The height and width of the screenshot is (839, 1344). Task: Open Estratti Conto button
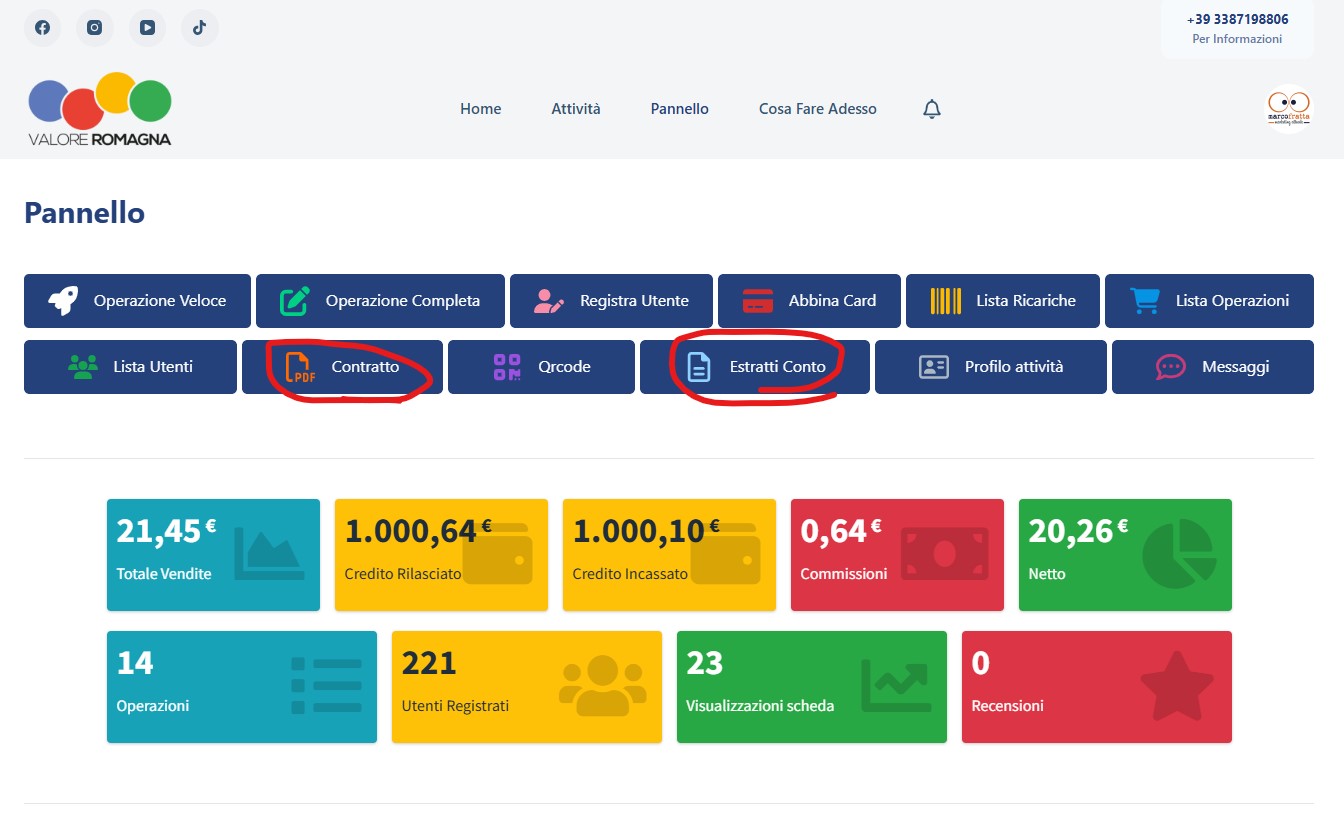pos(756,367)
